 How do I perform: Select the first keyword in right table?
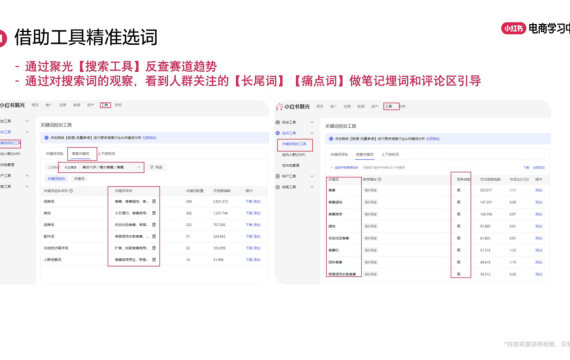click(x=332, y=190)
